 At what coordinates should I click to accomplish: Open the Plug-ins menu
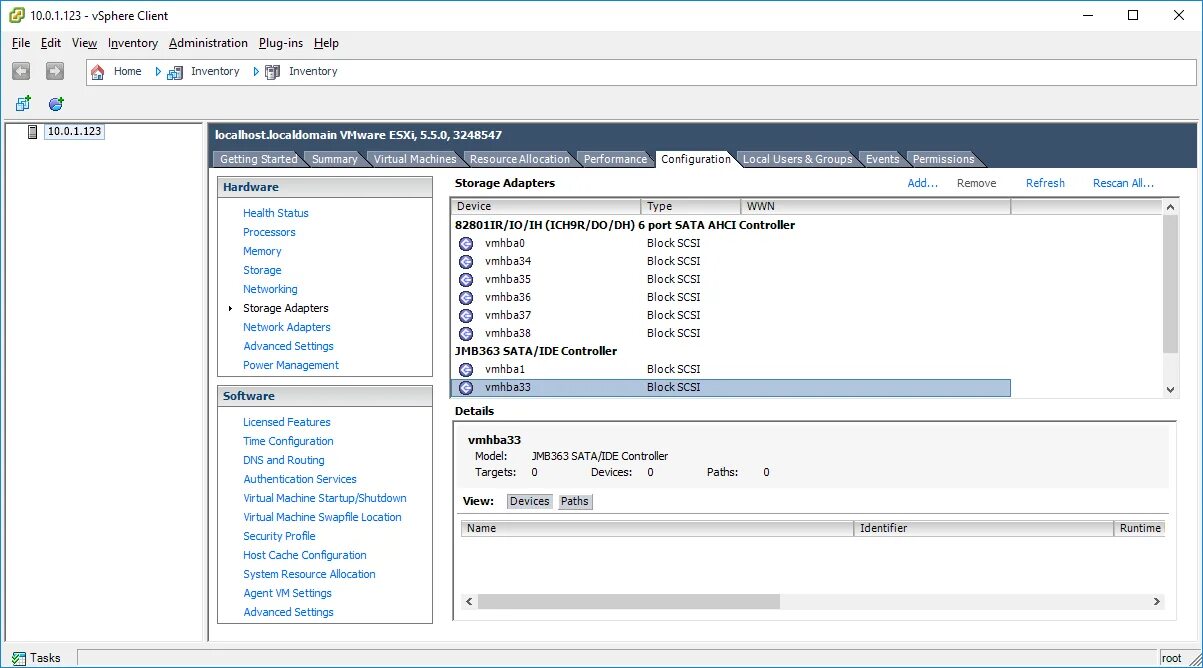click(x=281, y=43)
